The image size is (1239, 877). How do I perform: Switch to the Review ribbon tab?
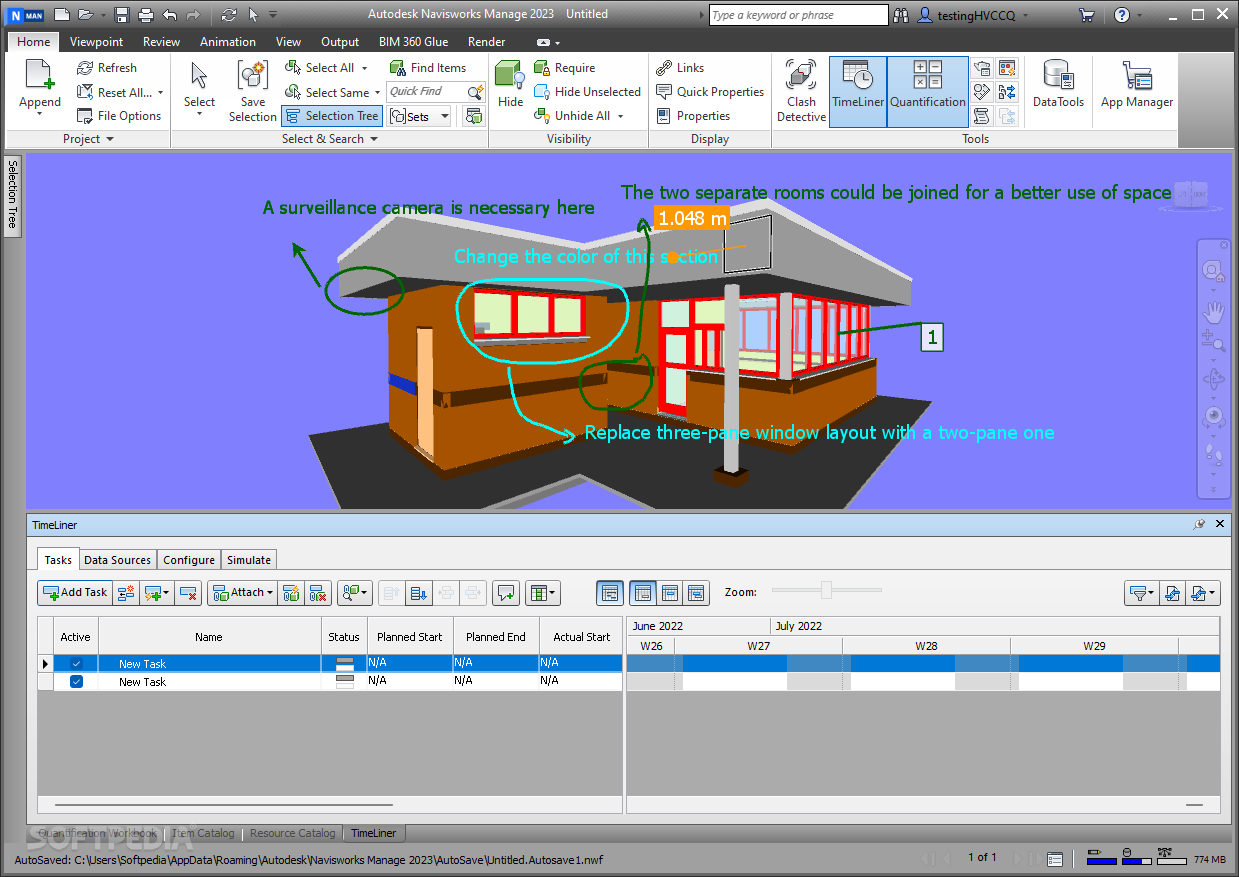tap(161, 42)
